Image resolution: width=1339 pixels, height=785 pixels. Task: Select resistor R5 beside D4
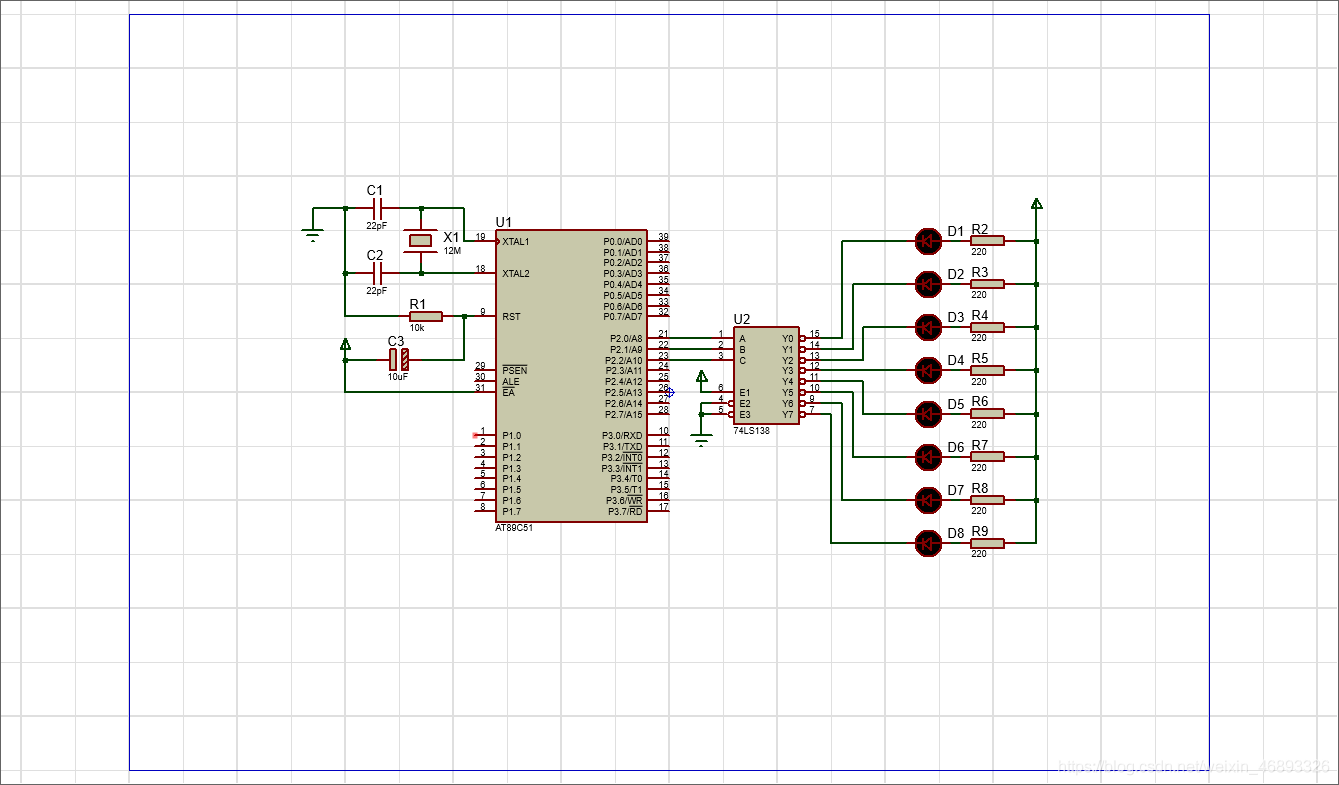click(x=987, y=370)
